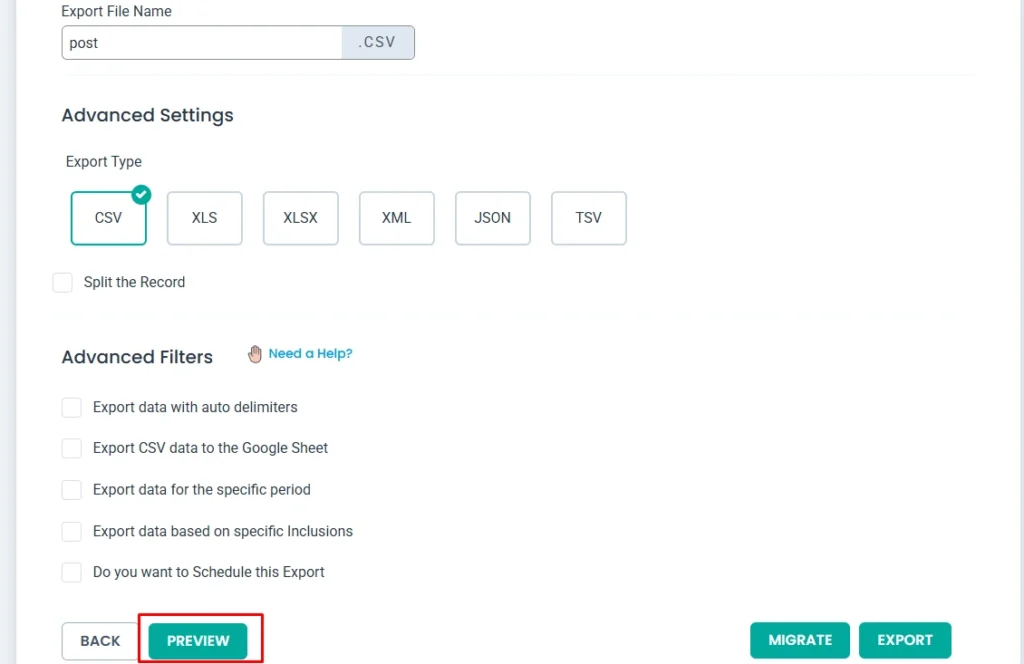Enable Export CSV data to Google Sheet
This screenshot has height=664, width=1024.
tap(72, 448)
